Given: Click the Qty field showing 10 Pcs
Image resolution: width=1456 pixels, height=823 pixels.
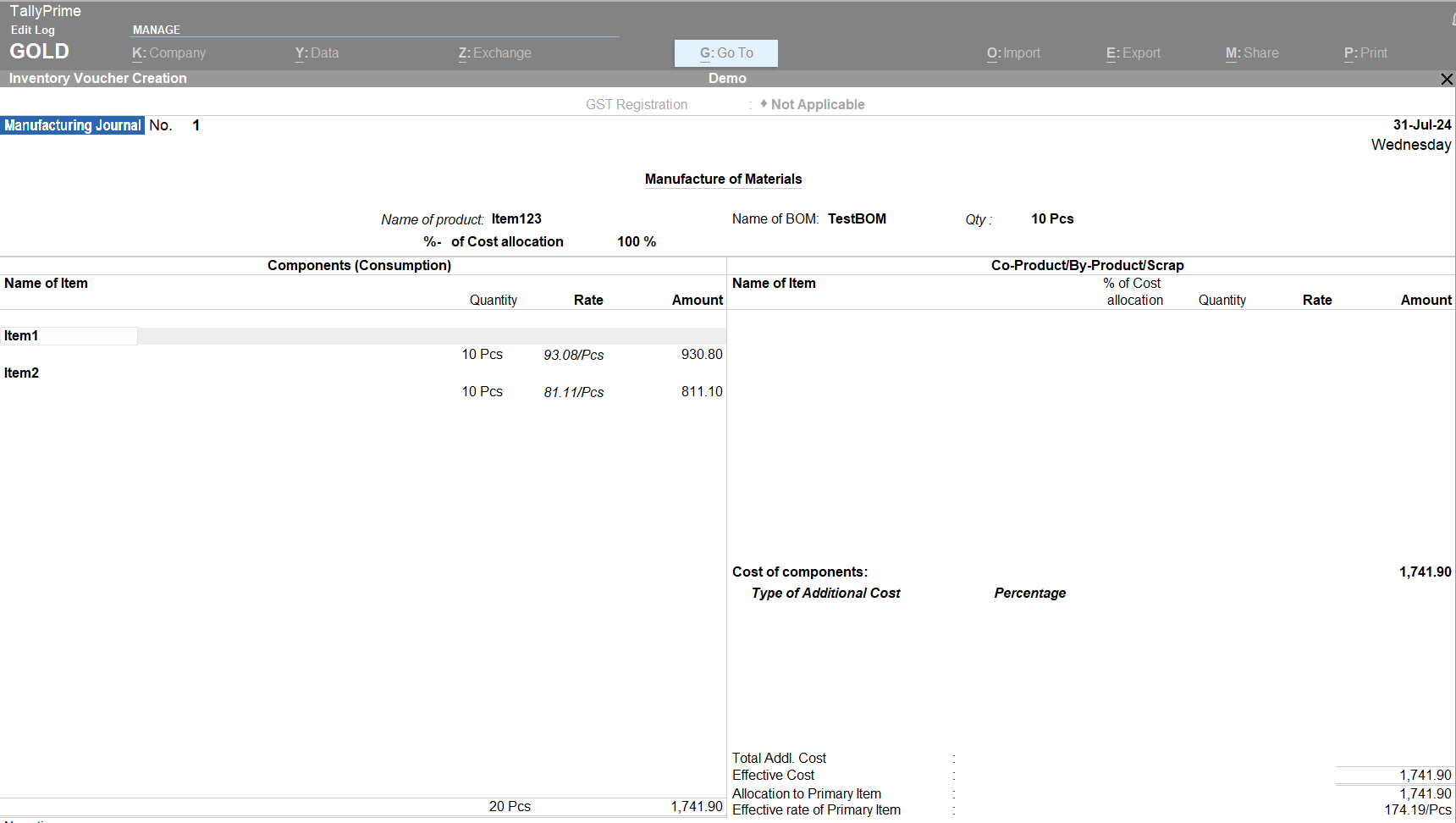Looking at the screenshot, I should [x=1051, y=218].
